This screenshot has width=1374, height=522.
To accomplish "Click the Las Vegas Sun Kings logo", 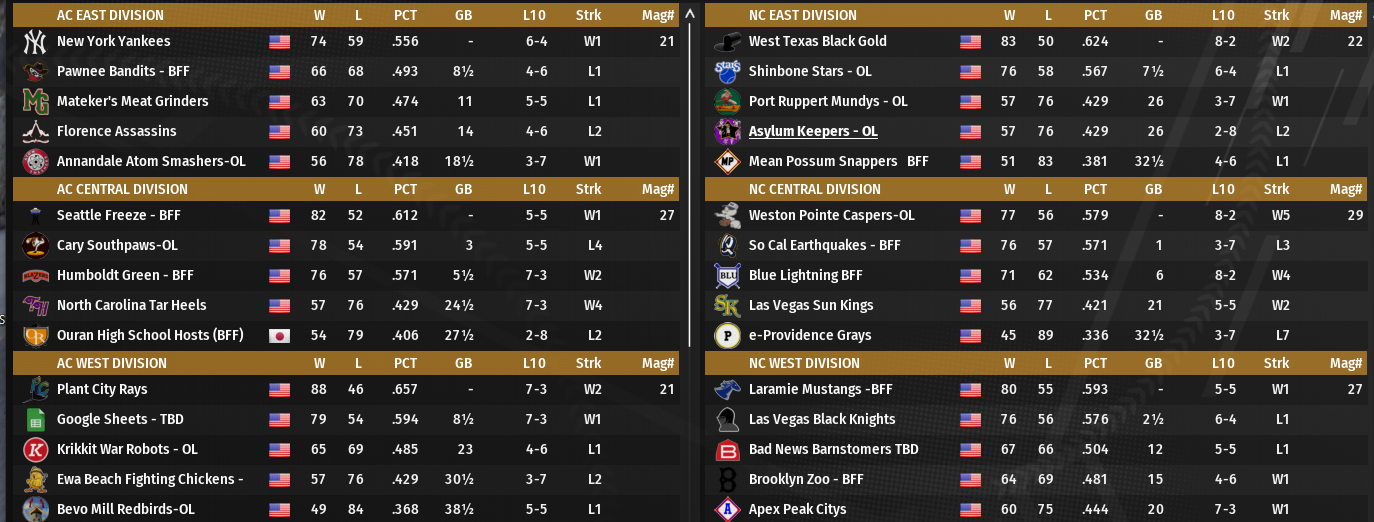I will click(x=727, y=306).
